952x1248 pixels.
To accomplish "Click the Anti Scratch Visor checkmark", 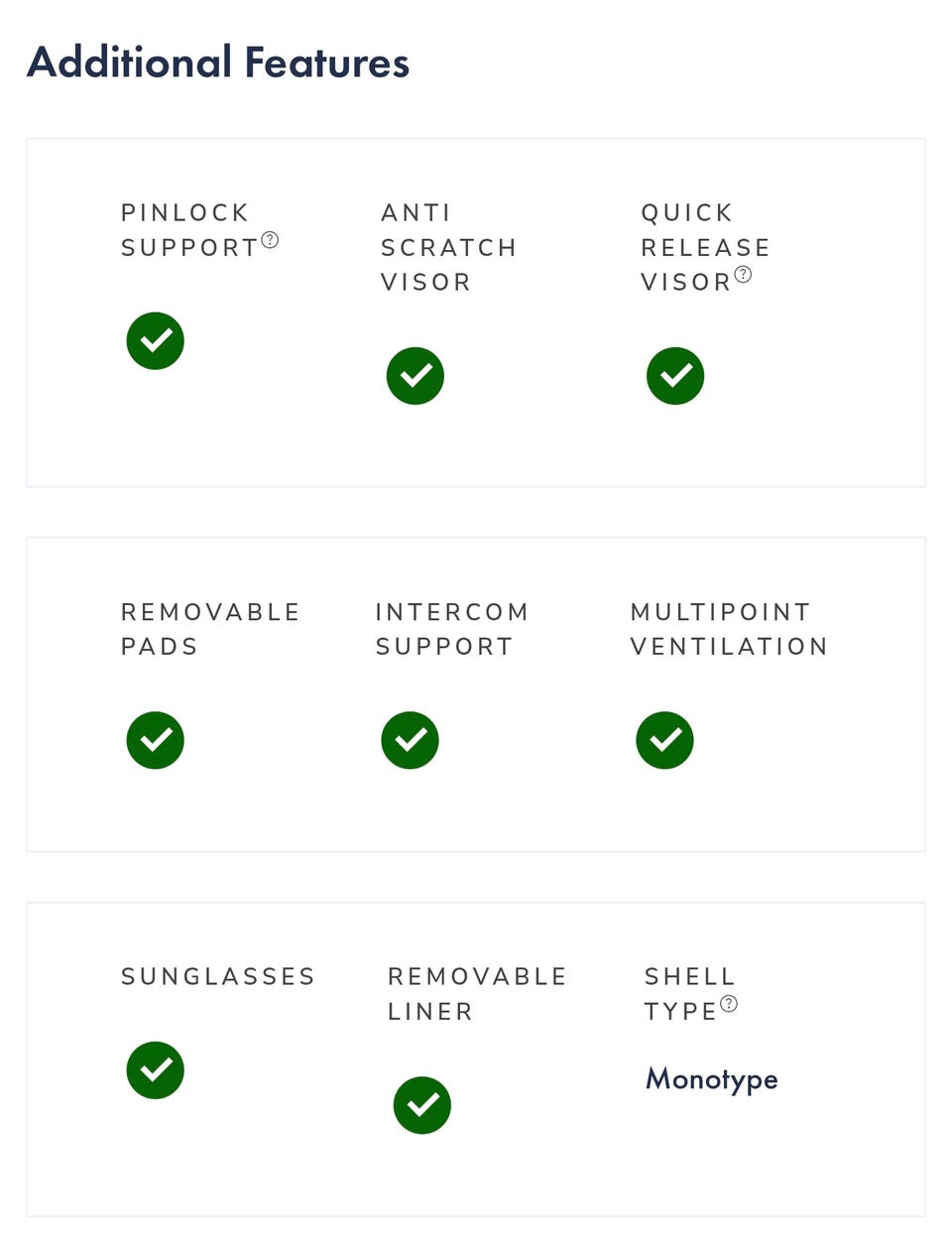I will 416,376.
